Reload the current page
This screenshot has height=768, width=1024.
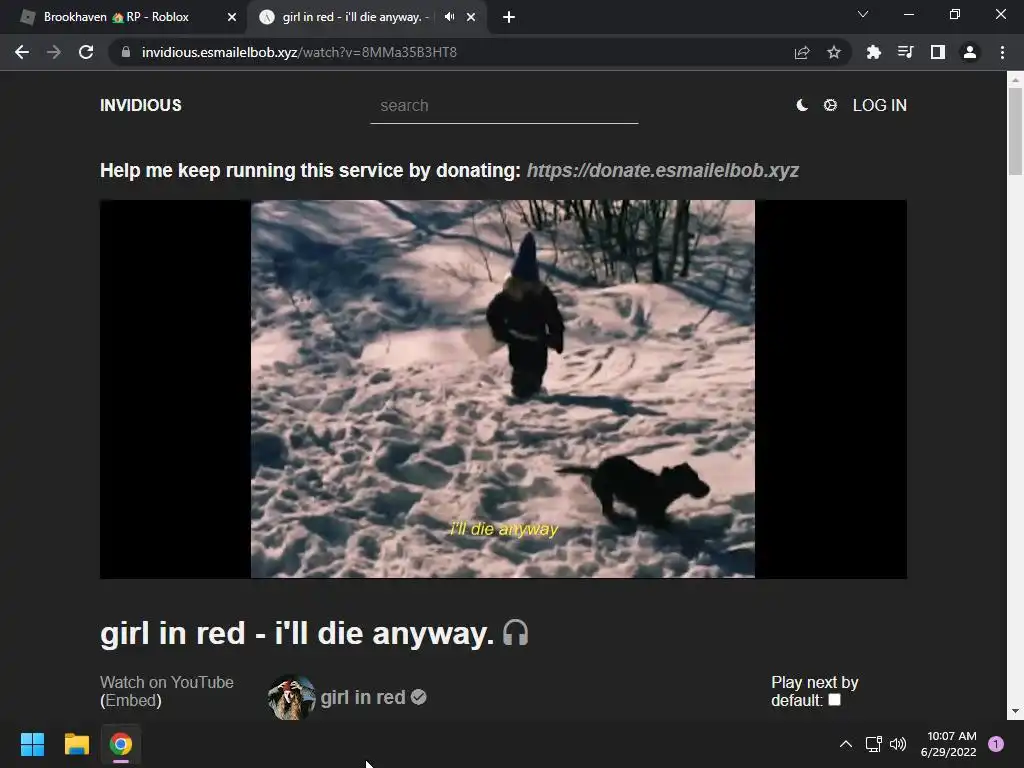[x=86, y=52]
